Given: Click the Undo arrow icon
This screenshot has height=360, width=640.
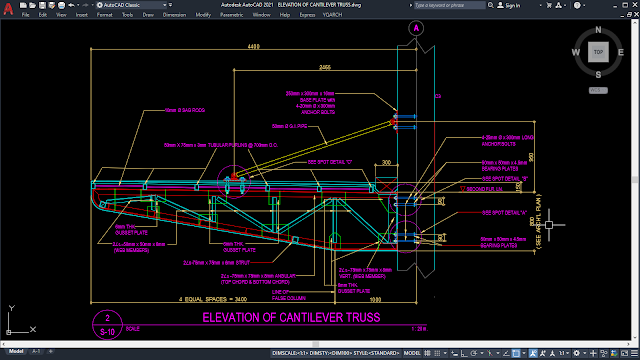Looking at the screenshot, I should [x=71, y=5].
